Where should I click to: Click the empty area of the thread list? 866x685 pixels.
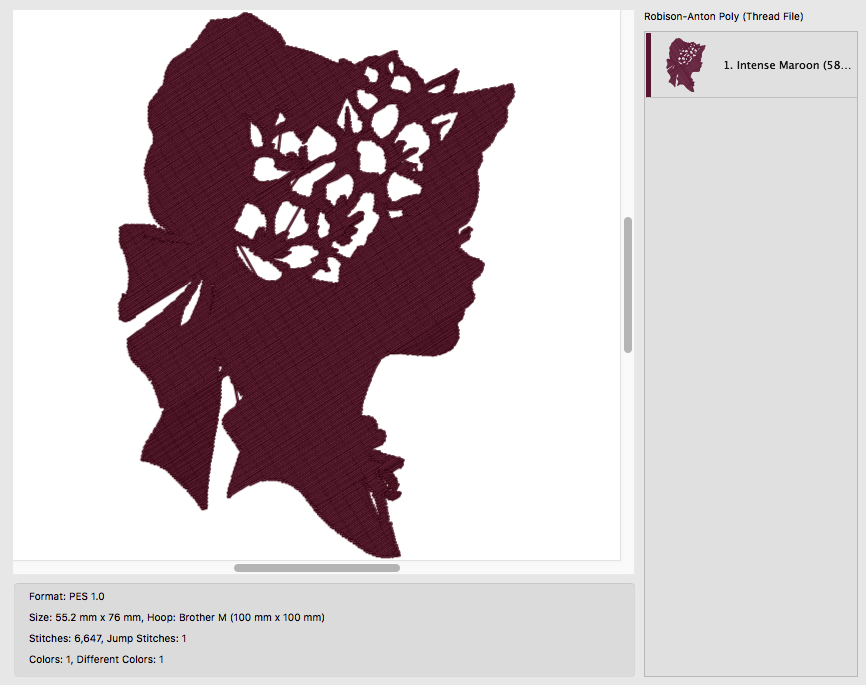pyautogui.click(x=751, y=387)
